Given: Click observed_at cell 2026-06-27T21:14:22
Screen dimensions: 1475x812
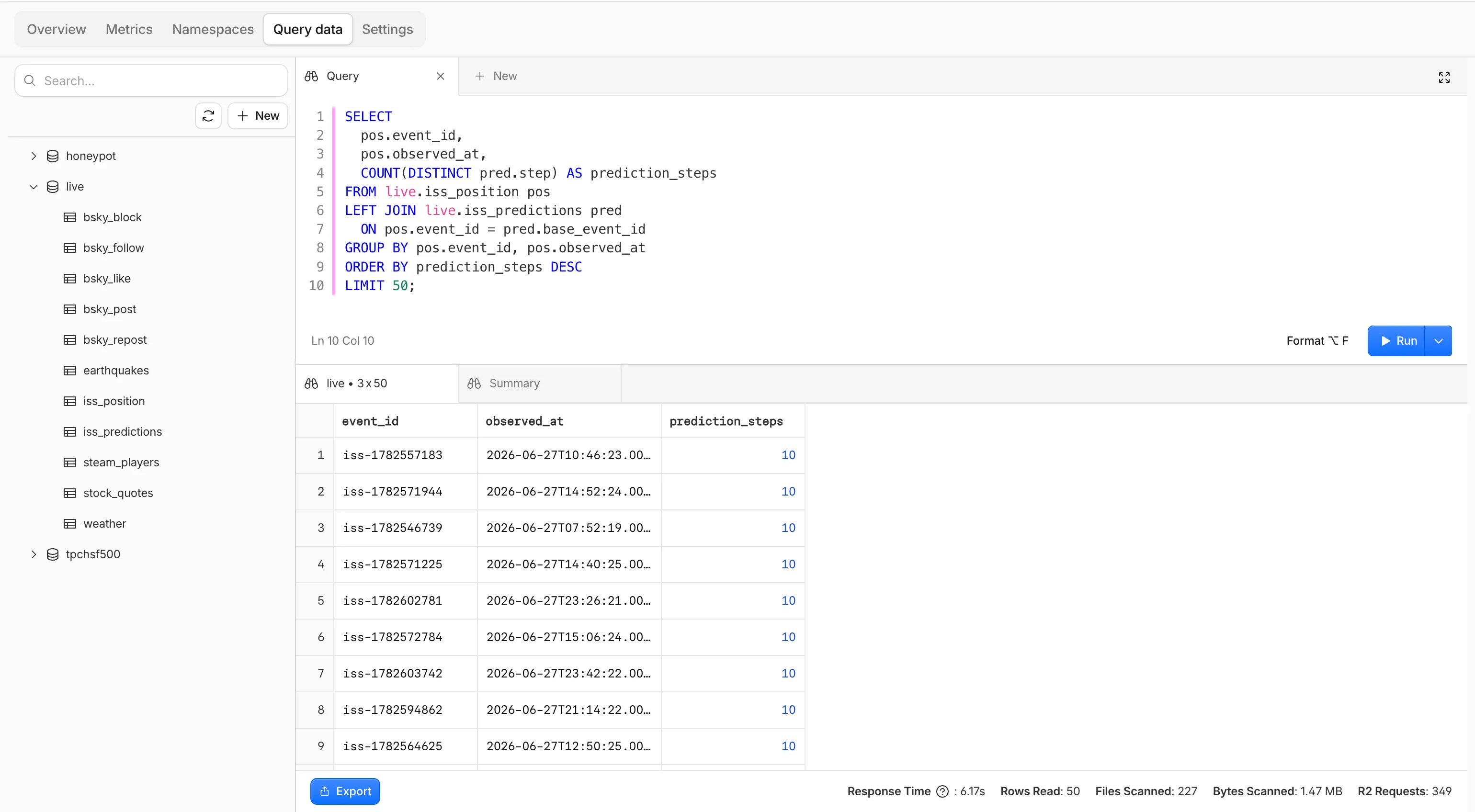Looking at the screenshot, I should tap(569, 710).
